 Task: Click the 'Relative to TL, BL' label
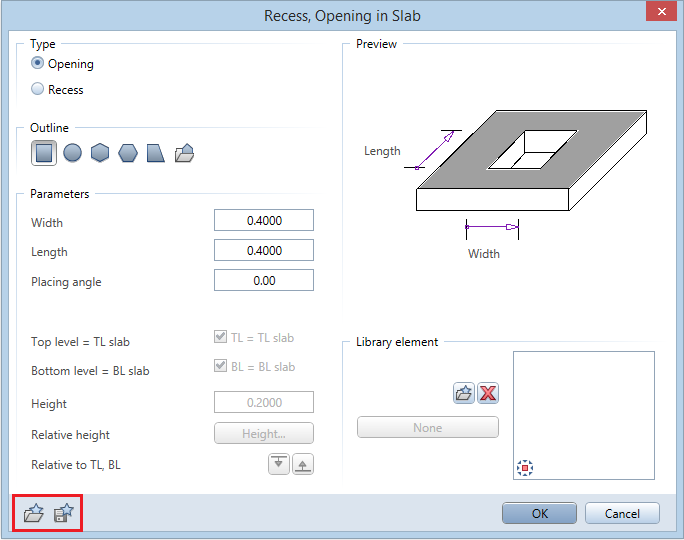point(76,465)
